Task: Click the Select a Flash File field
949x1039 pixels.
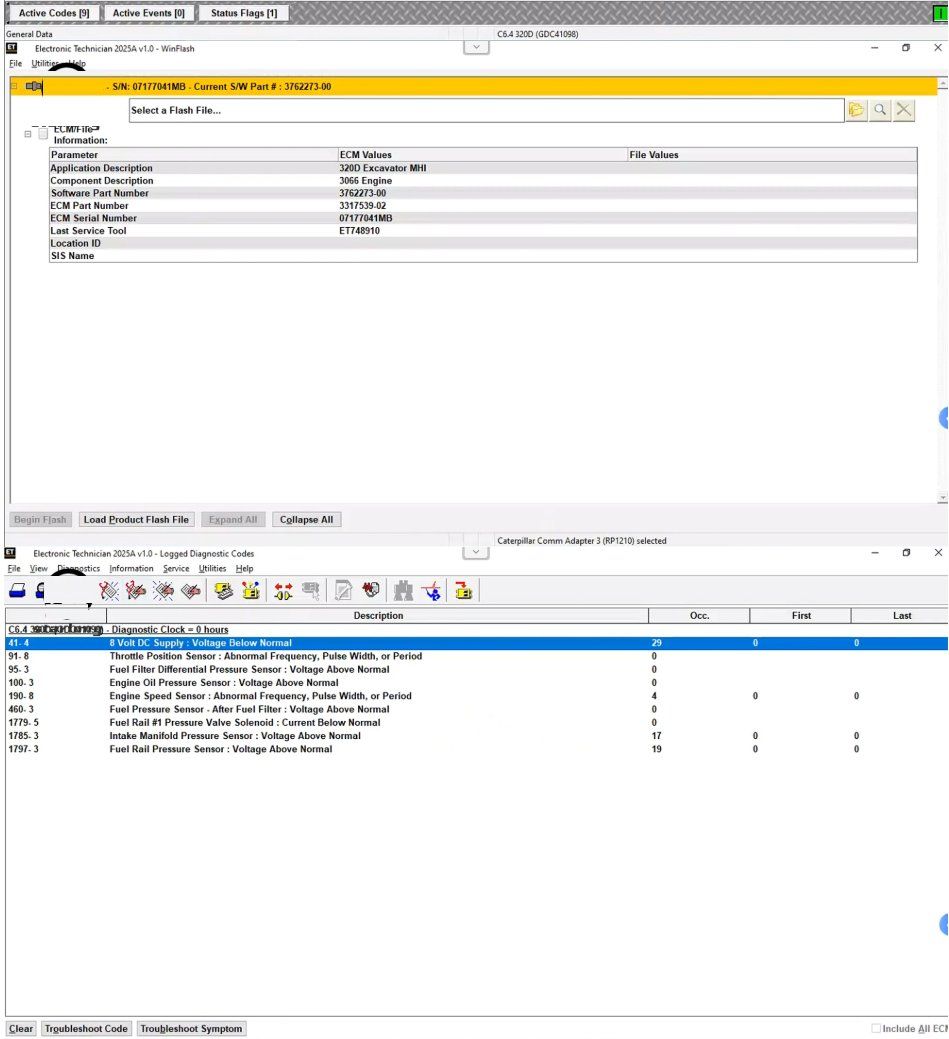Action: pyautogui.click(x=486, y=110)
